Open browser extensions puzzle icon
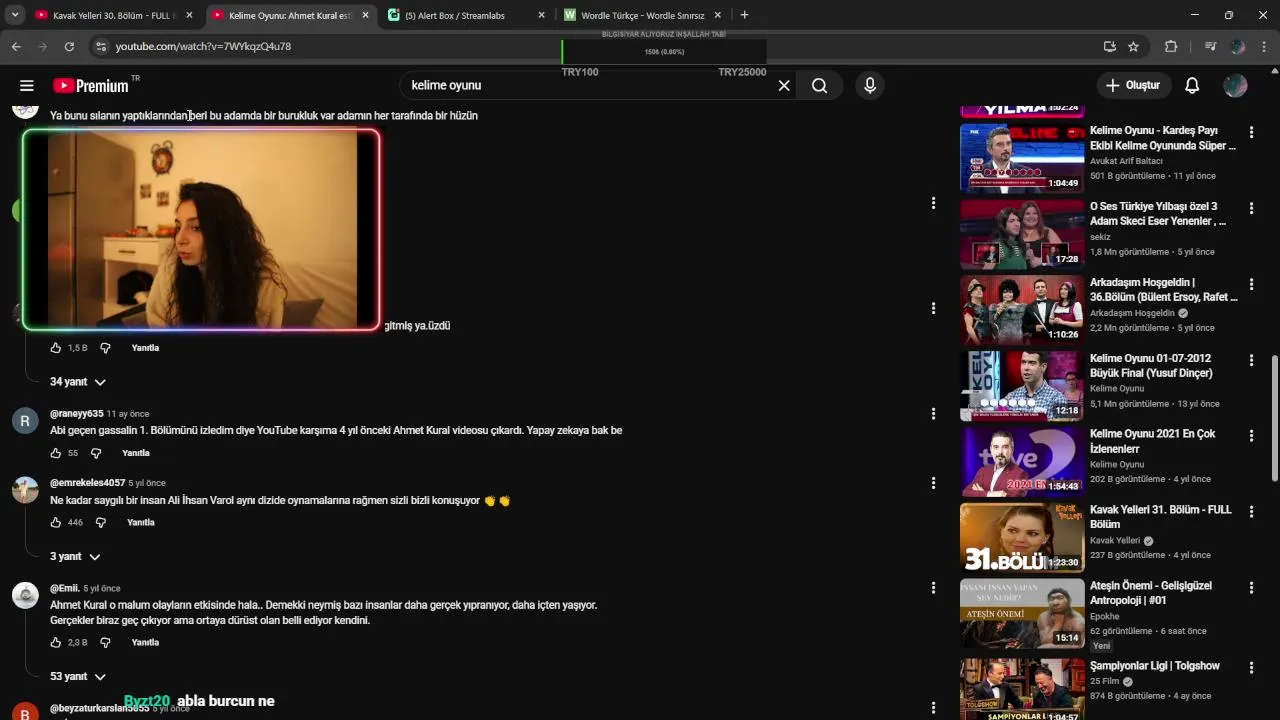 pyautogui.click(x=1171, y=46)
